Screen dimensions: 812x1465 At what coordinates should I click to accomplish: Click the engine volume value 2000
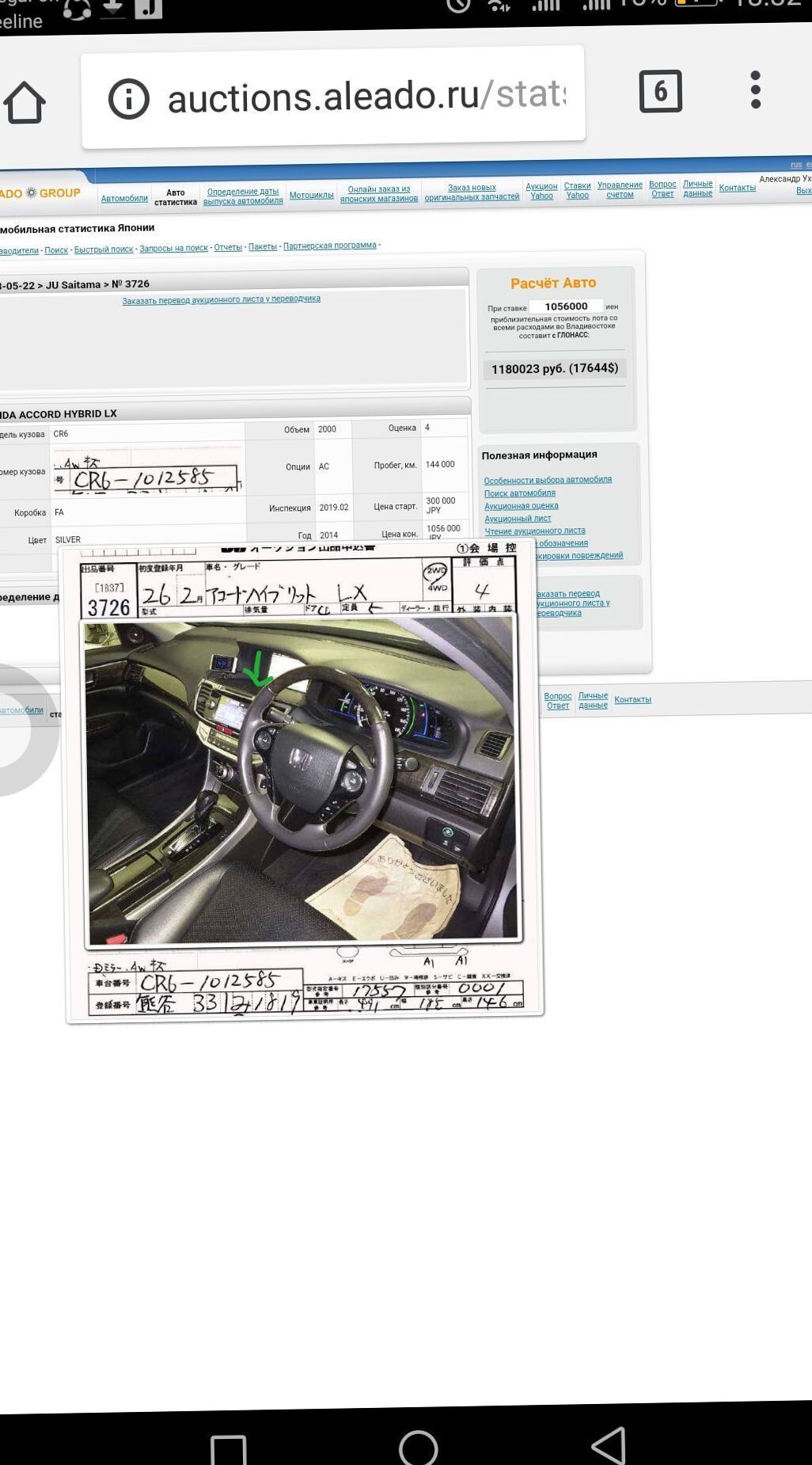point(327,429)
